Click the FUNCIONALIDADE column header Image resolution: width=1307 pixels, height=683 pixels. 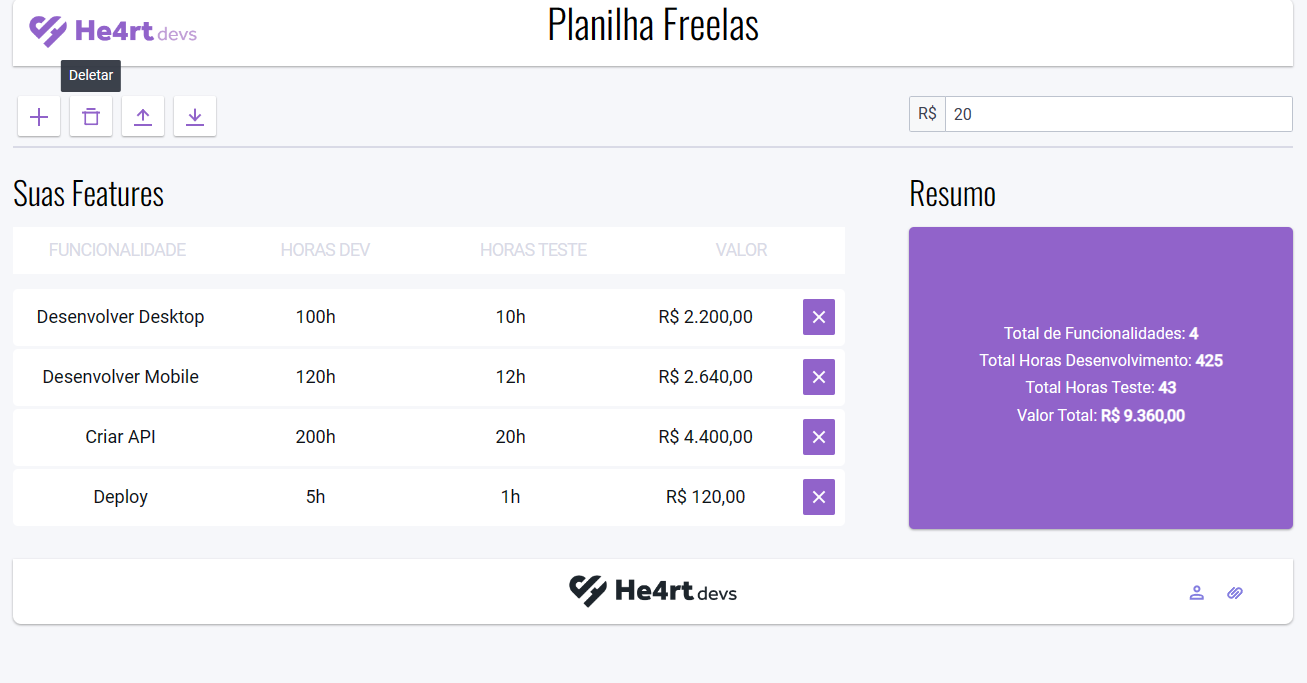coord(117,250)
